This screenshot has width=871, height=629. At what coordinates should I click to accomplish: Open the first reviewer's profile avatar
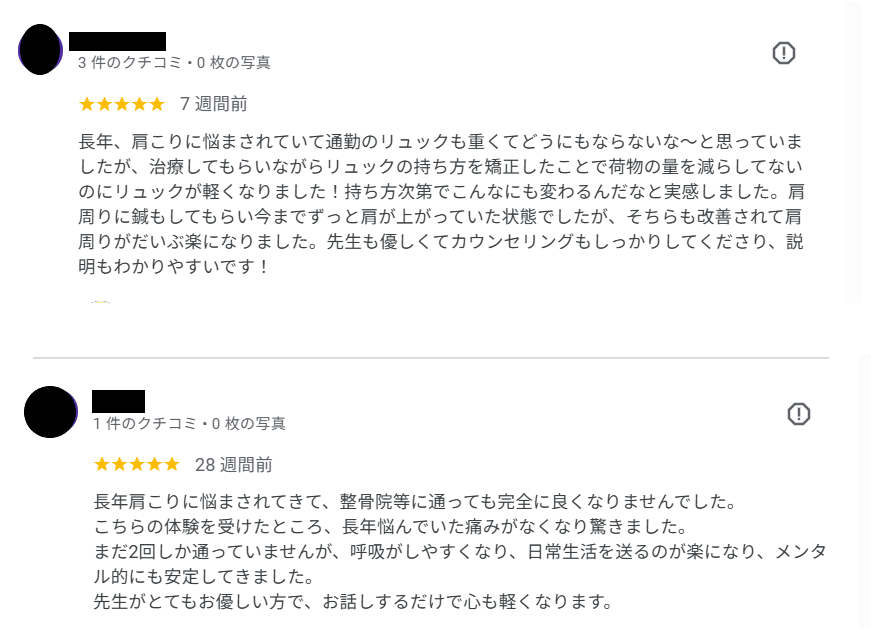41,49
